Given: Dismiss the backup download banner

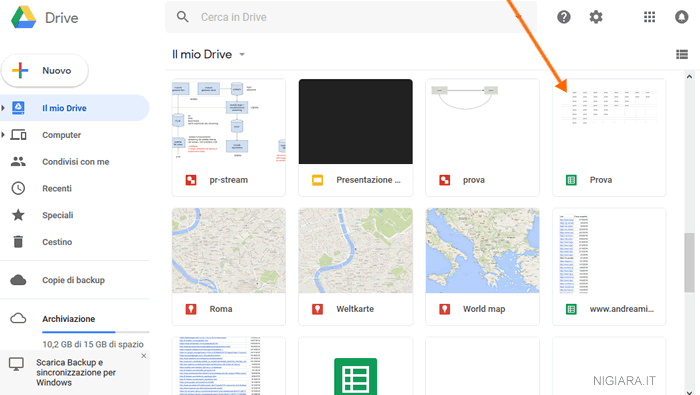Looking at the screenshot, I should [143, 356].
